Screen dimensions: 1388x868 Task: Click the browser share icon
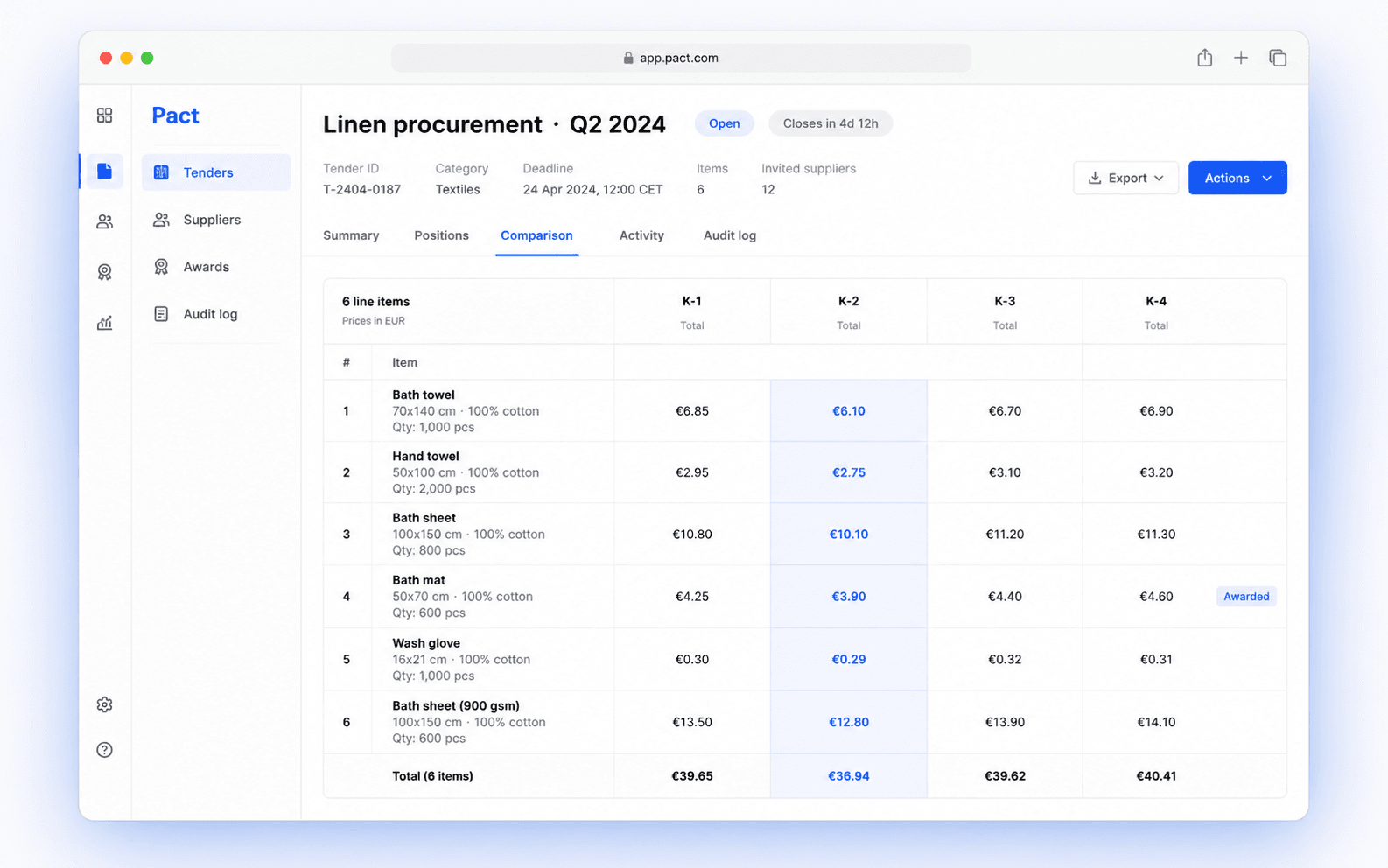pyautogui.click(x=1205, y=58)
